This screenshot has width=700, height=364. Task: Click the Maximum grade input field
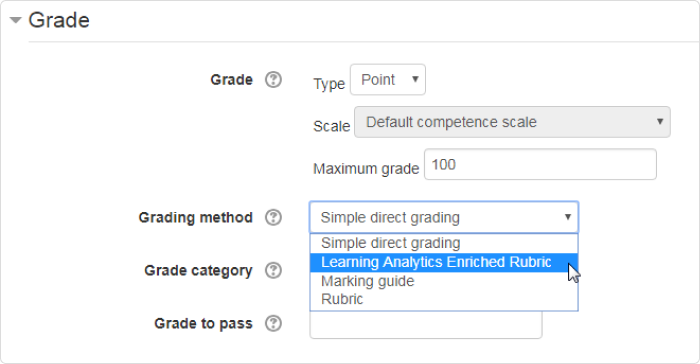pyautogui.click(x=540, y=164)
